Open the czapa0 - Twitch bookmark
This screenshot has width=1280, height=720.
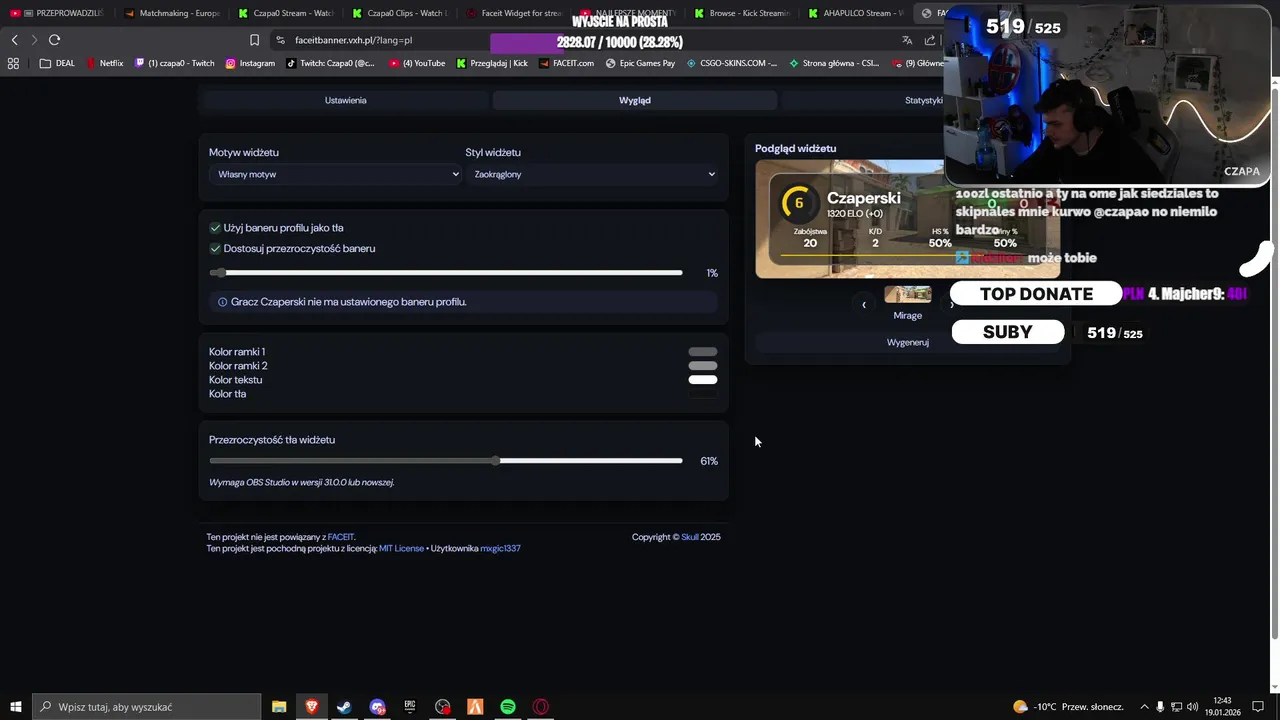coord(174,63)
